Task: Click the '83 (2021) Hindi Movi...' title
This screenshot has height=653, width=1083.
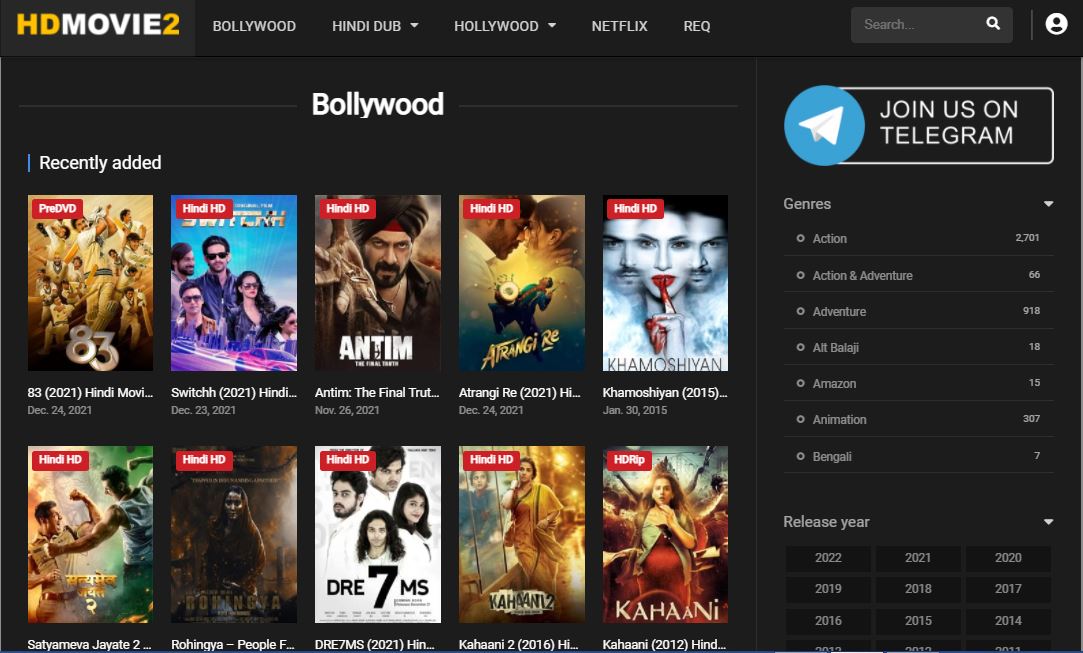Action: pyautogui.click(x=90, y=392)
